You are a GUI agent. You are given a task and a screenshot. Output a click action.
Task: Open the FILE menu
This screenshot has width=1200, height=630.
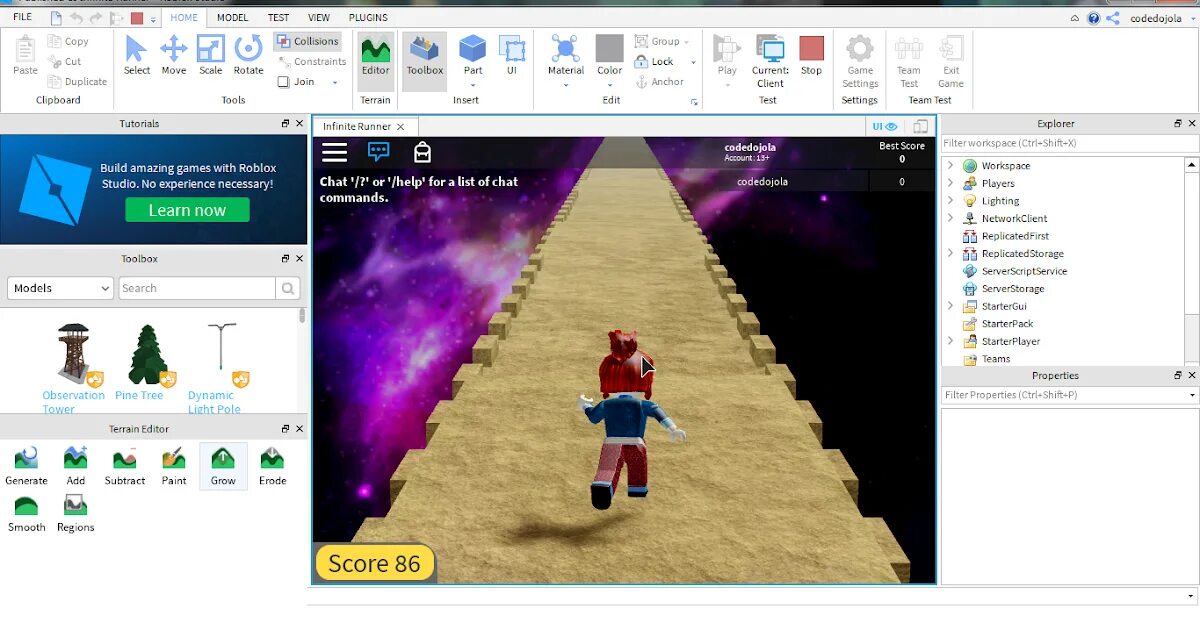click(22, 17)
